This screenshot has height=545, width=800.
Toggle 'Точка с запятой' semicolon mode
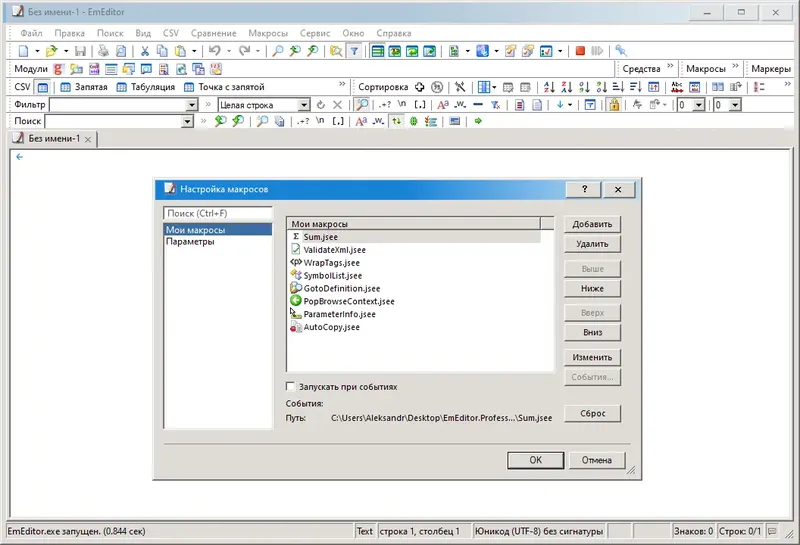pyautogui.click(x=224, y=87)
